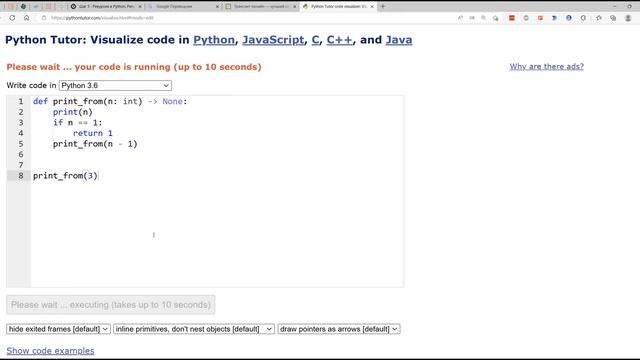Click the 'print_from(3)' call on line 8

coord(65,176)
